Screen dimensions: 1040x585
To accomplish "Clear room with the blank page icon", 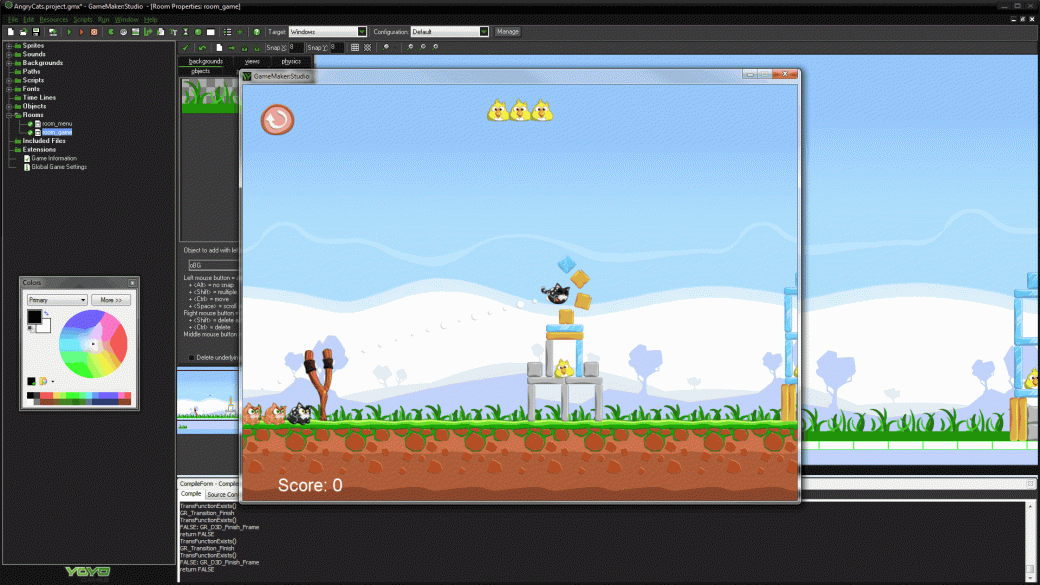I will point(219,48).
